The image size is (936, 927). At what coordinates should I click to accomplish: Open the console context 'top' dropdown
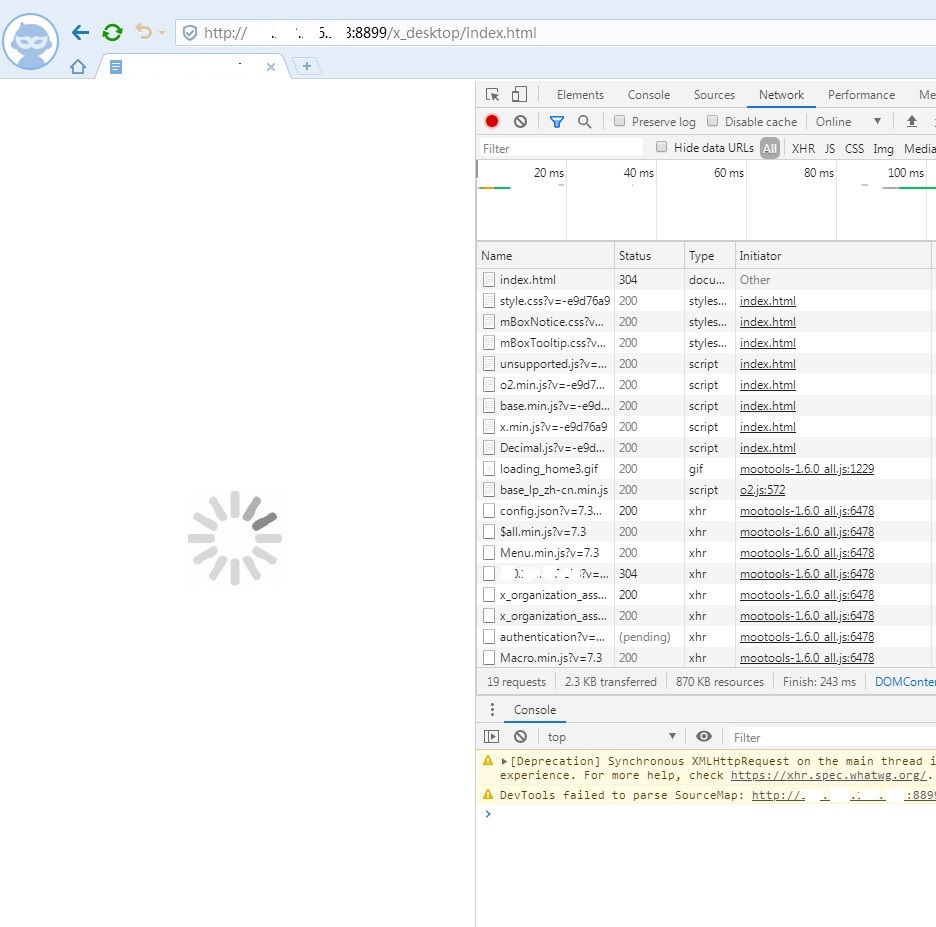click(611, 737)
